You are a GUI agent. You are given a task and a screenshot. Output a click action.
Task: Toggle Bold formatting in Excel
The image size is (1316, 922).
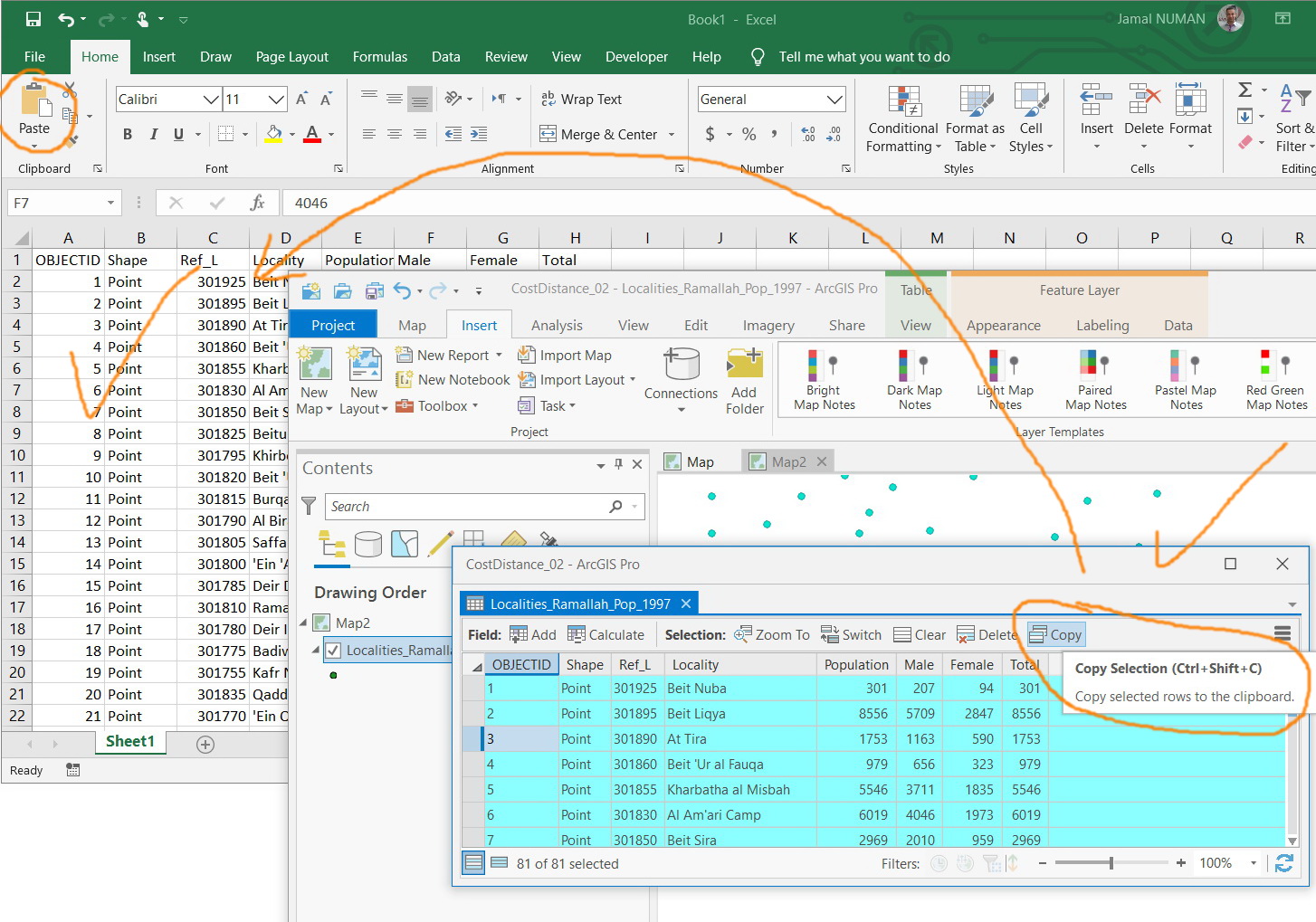pyautogui.click(x=128, y=135)
